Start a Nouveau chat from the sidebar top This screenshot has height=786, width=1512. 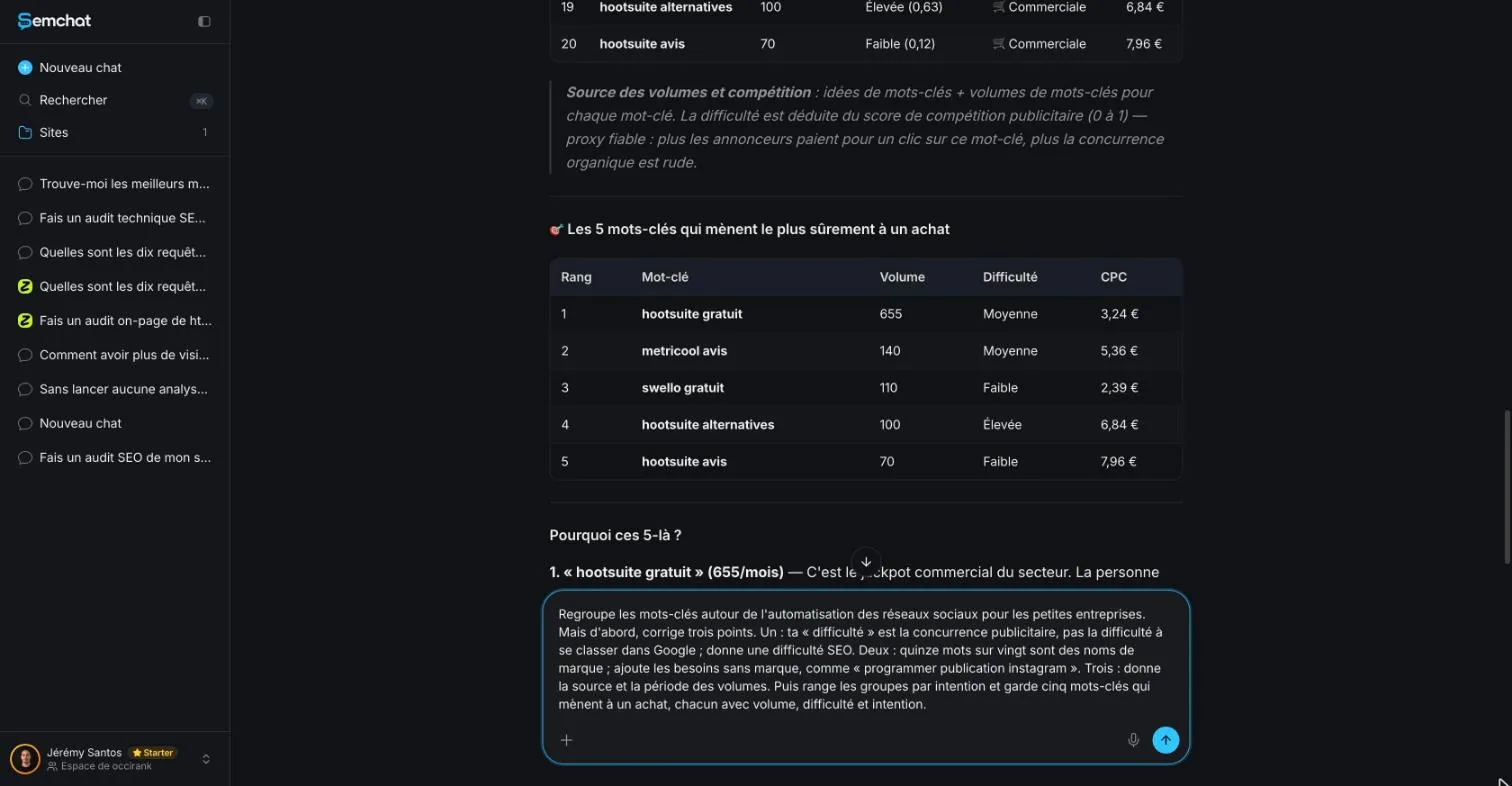pos(114,67)
